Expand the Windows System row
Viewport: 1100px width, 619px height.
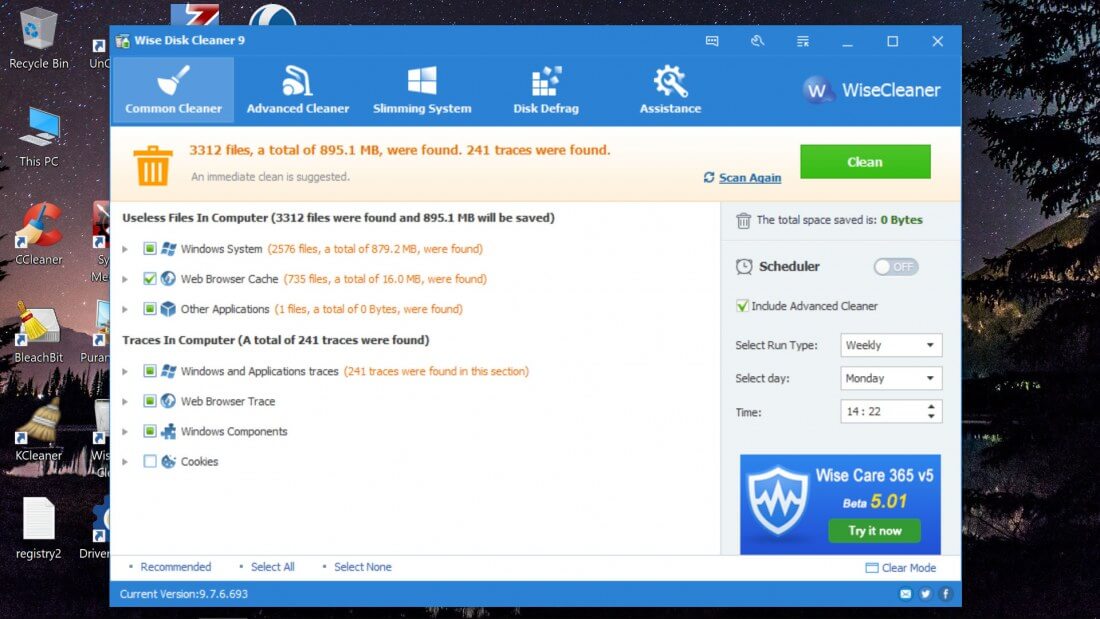point(125,249)
